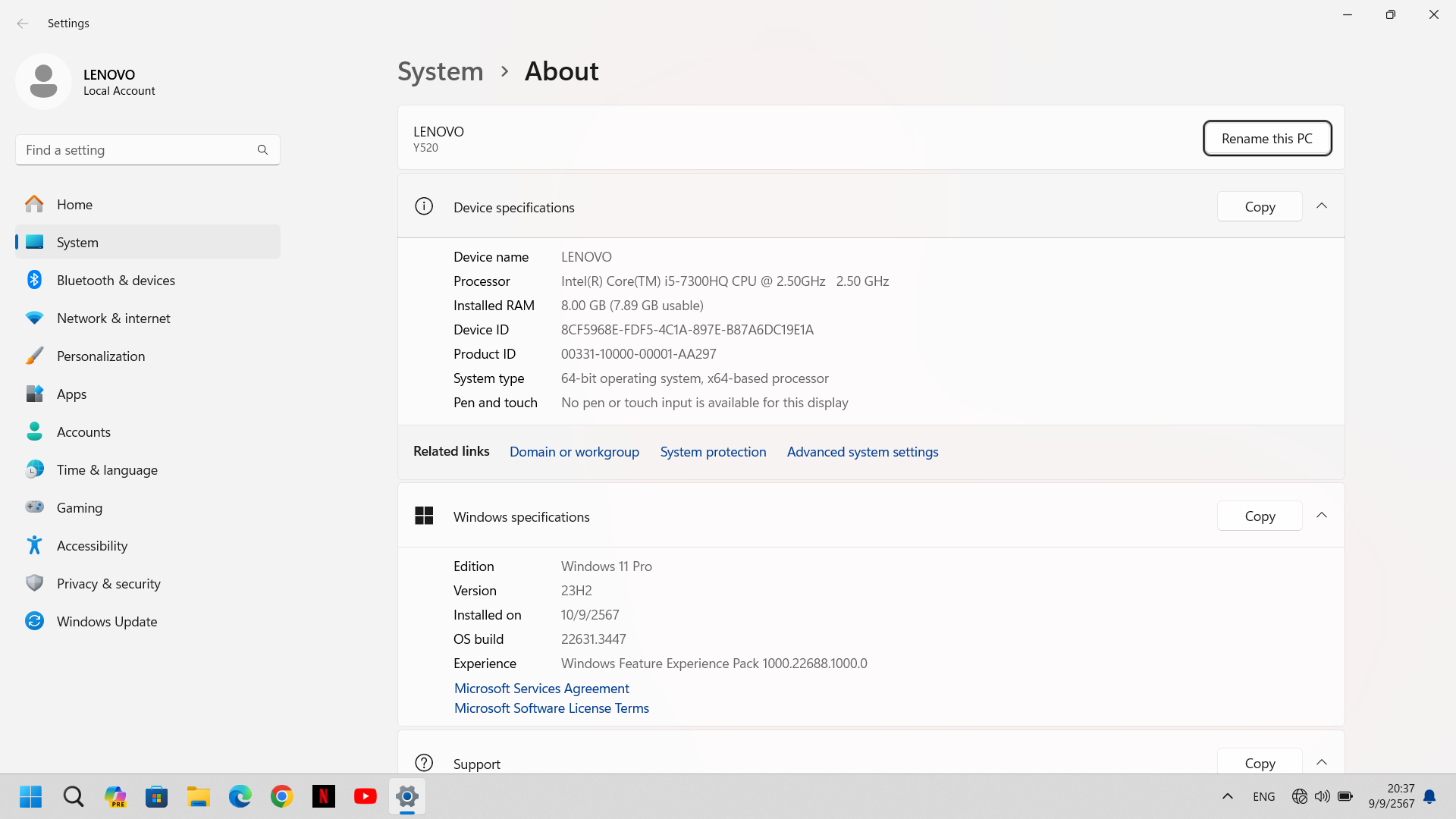Screen dimensions: 1456x819
Task: Click the Time & language clock icon
Action: [34, 469]
